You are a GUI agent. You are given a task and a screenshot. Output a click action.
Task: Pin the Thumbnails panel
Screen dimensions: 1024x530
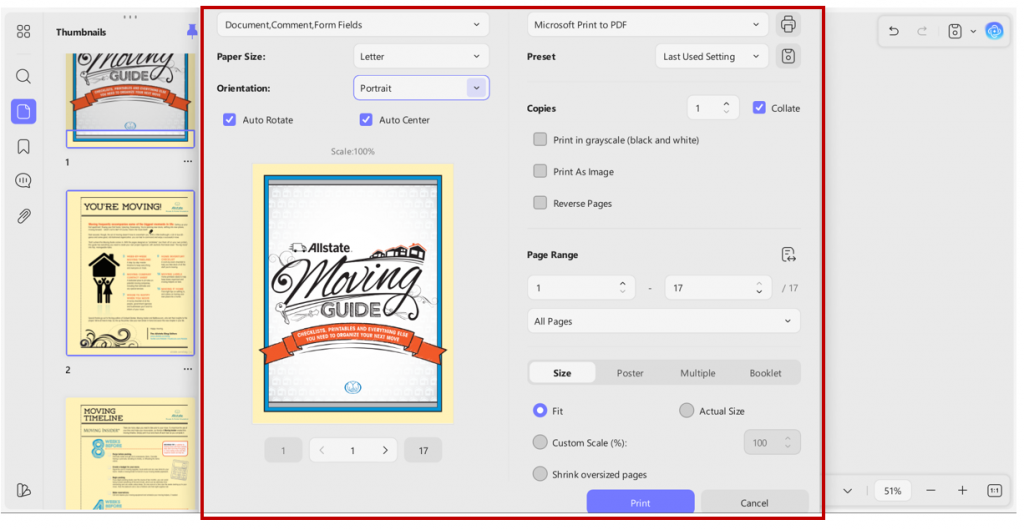coord(191,31)
